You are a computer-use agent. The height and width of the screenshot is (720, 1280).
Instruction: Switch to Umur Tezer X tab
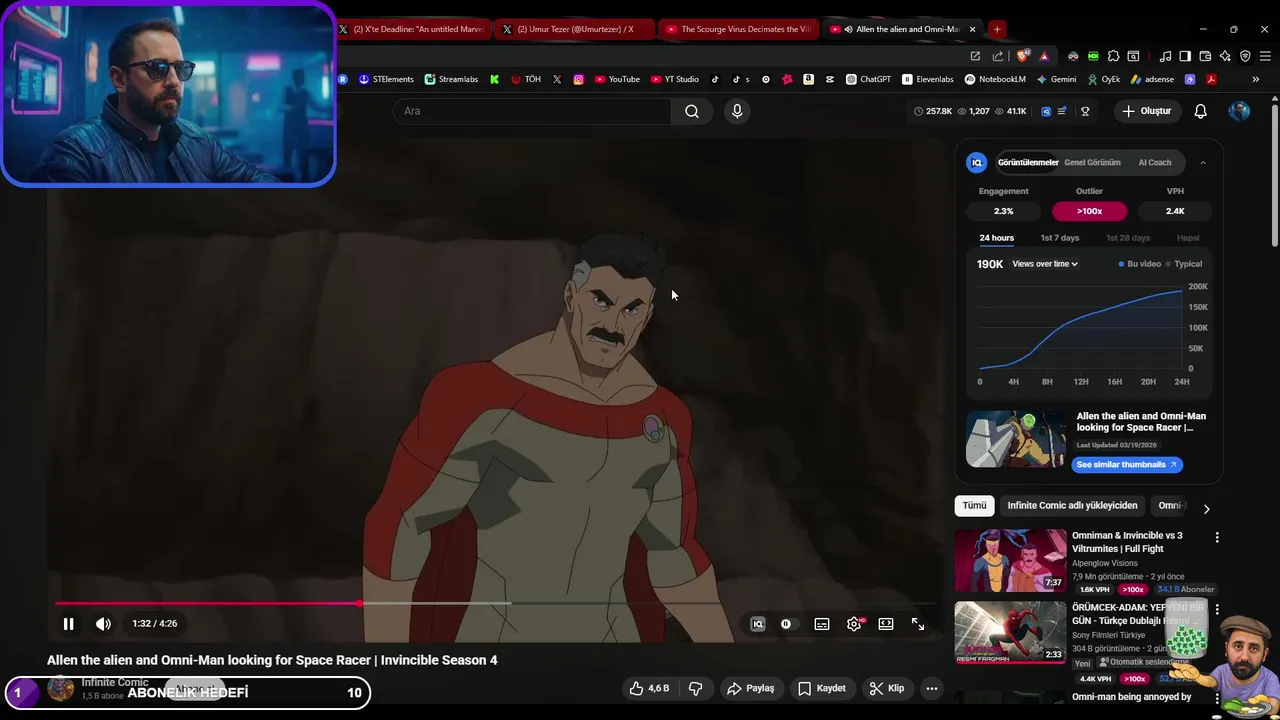click(x=575, y=29)
